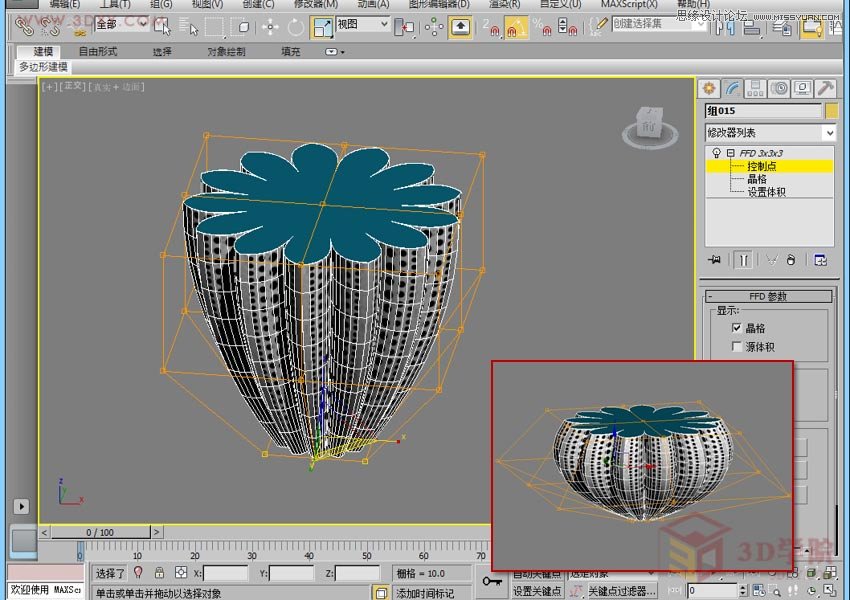The image size is (850, 600).
Task: Click the Pin Stack icon
Action: point(714,260)
